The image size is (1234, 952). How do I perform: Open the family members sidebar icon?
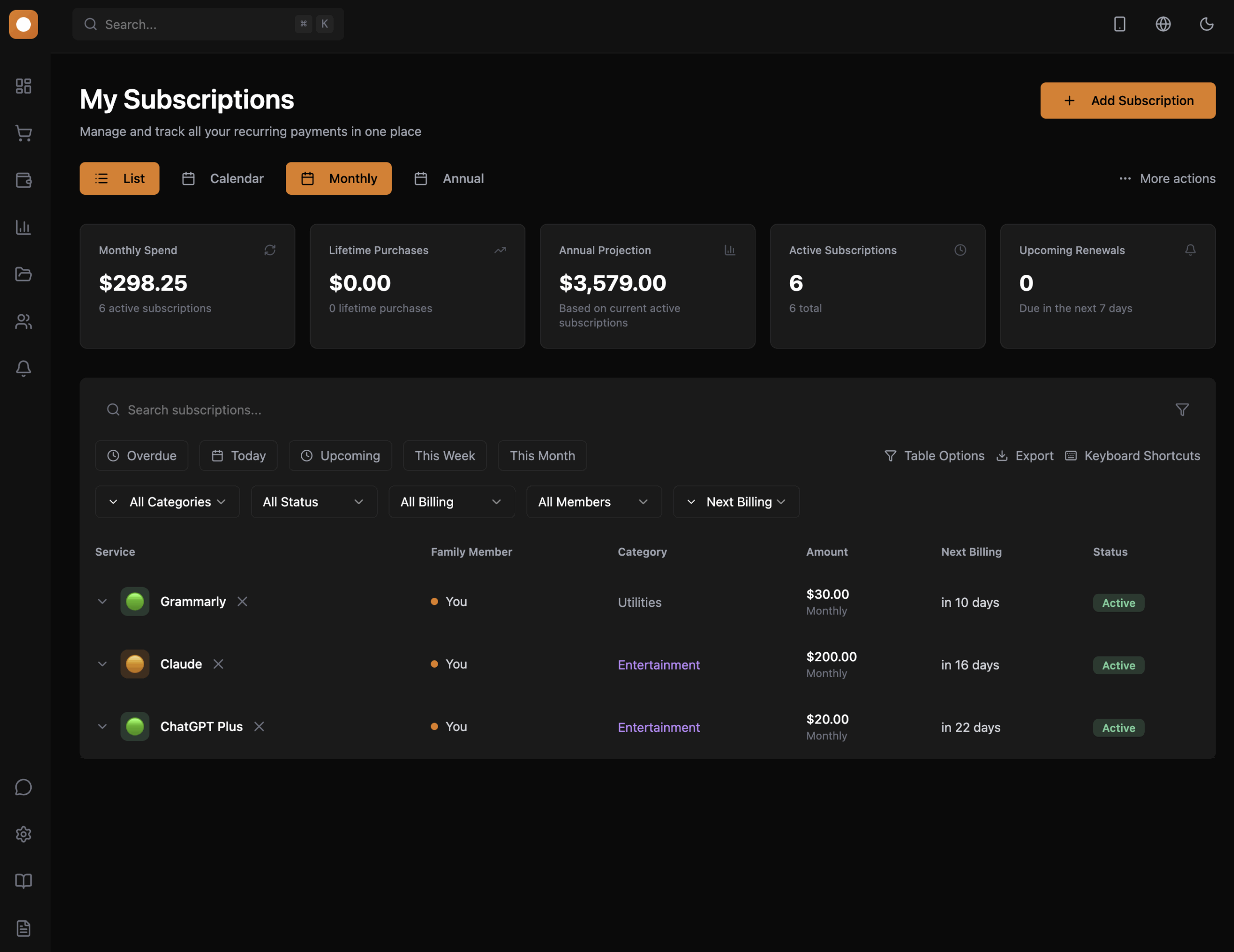(23, 322)
